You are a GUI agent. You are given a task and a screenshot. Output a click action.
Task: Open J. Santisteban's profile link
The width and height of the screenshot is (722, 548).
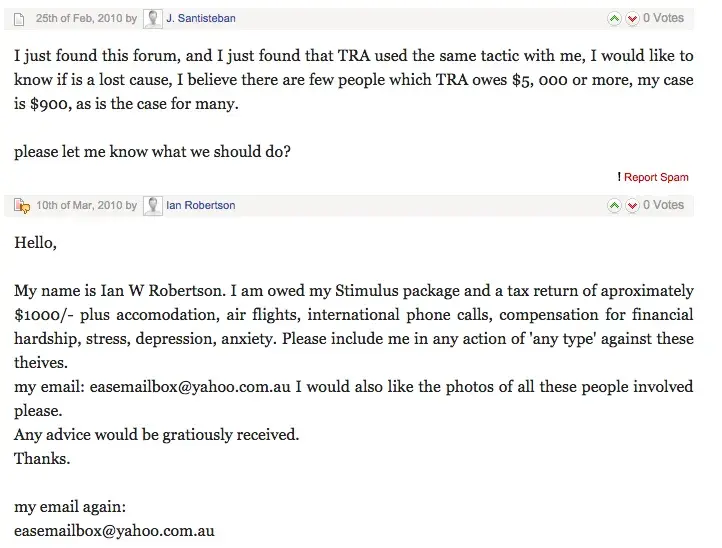click(201, 18)
